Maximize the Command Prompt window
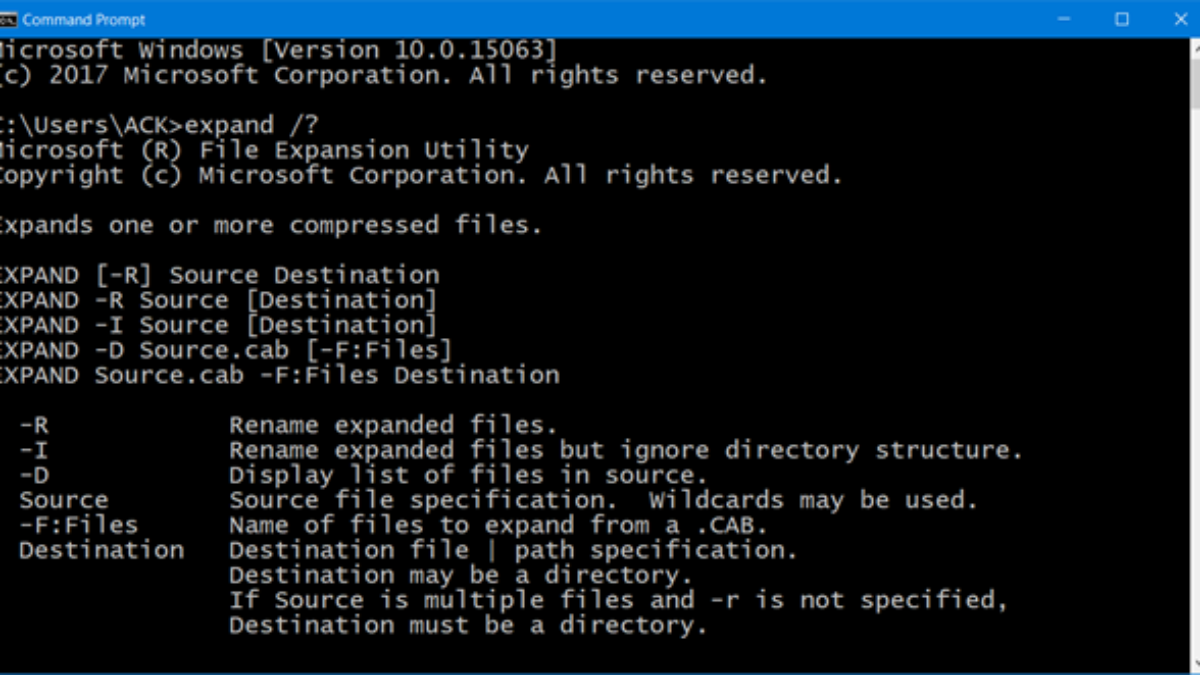Image resolution: width=1200 pixels, height=675 pixels. (x=1122, y=19)
